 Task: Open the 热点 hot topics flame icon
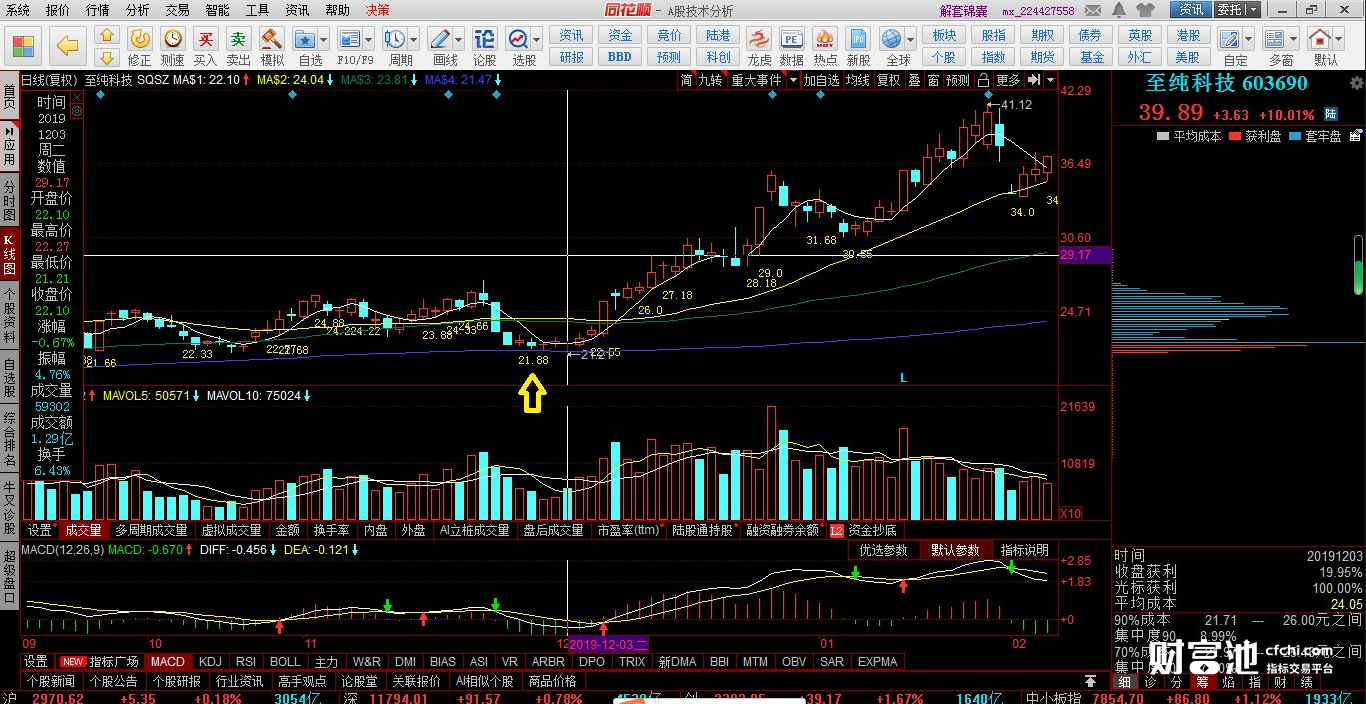[825, 39]
